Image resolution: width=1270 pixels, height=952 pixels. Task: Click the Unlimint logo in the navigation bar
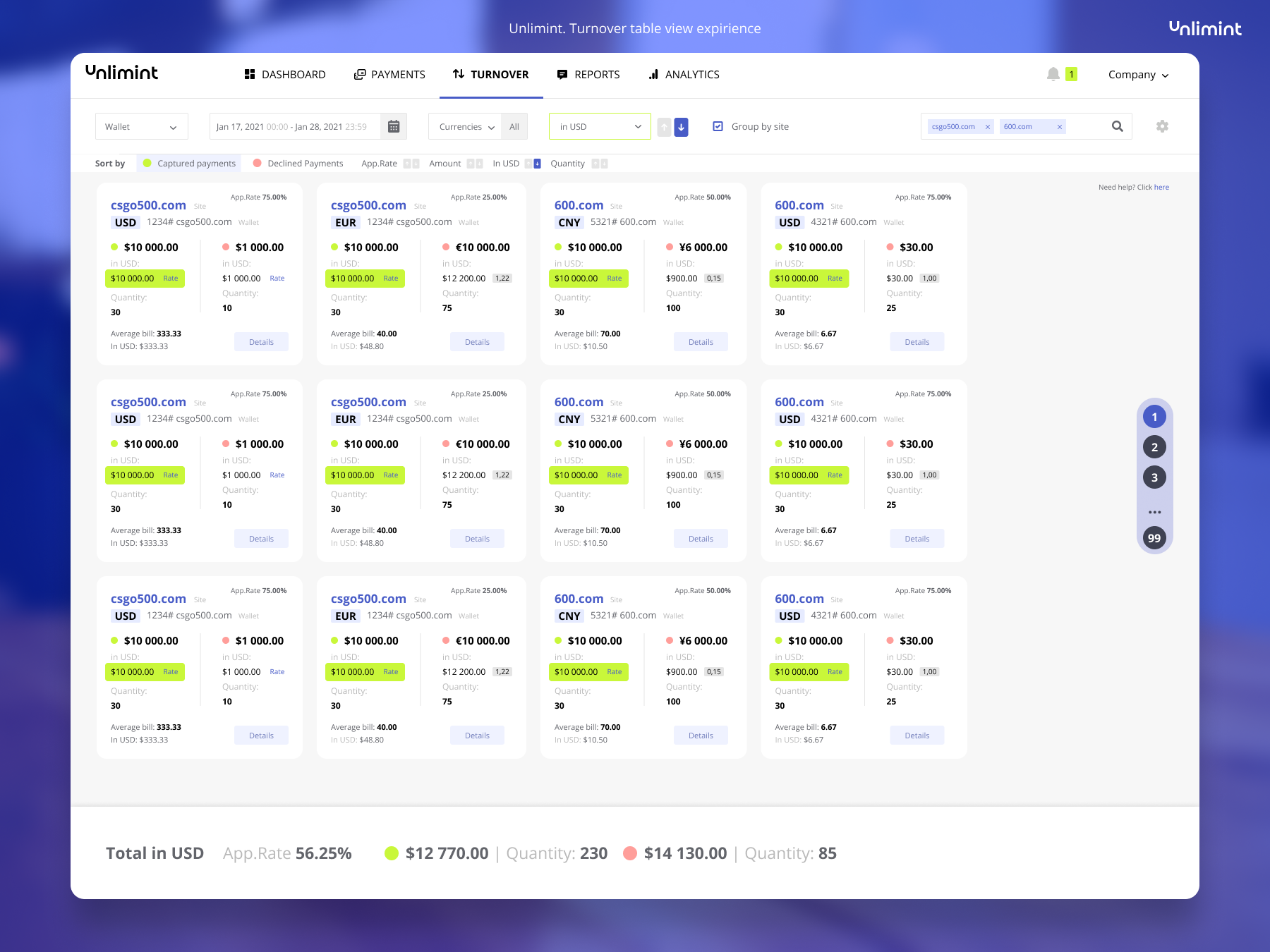pyautogui.click(x=121, y=73)
